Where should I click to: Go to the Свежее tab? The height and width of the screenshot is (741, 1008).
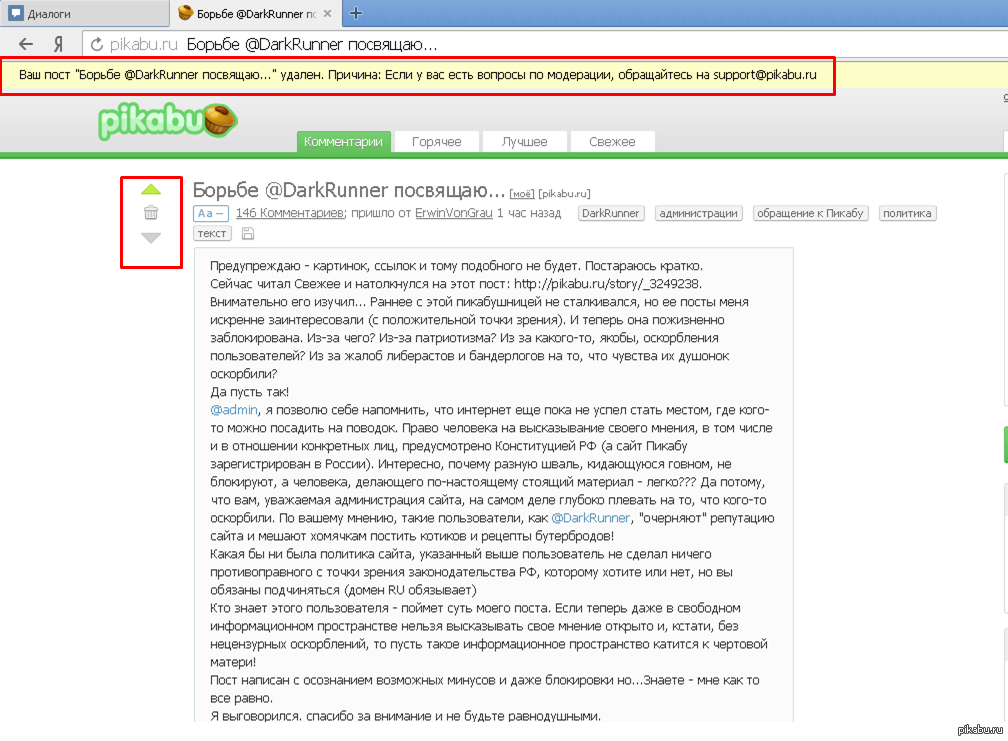click(x=612, y=141)
